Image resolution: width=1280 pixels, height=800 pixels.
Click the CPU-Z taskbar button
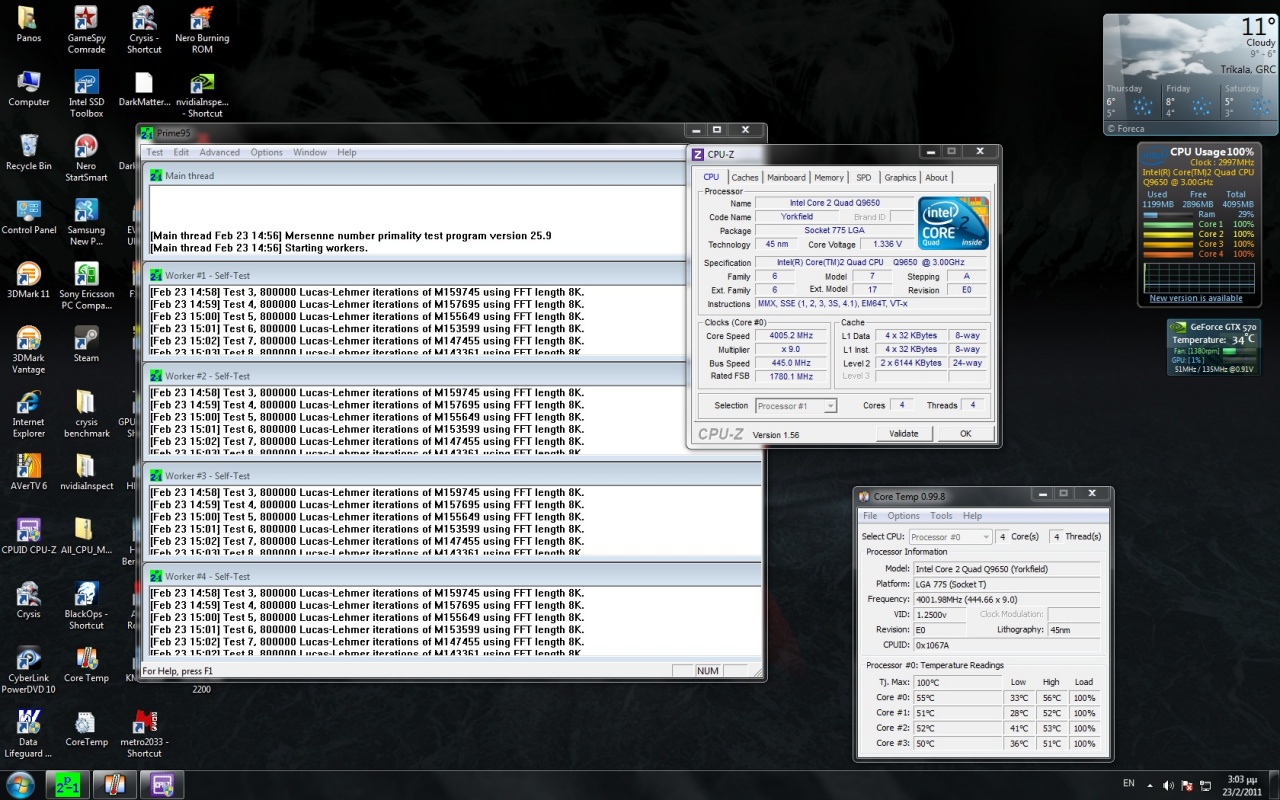(x=162, y=784)
